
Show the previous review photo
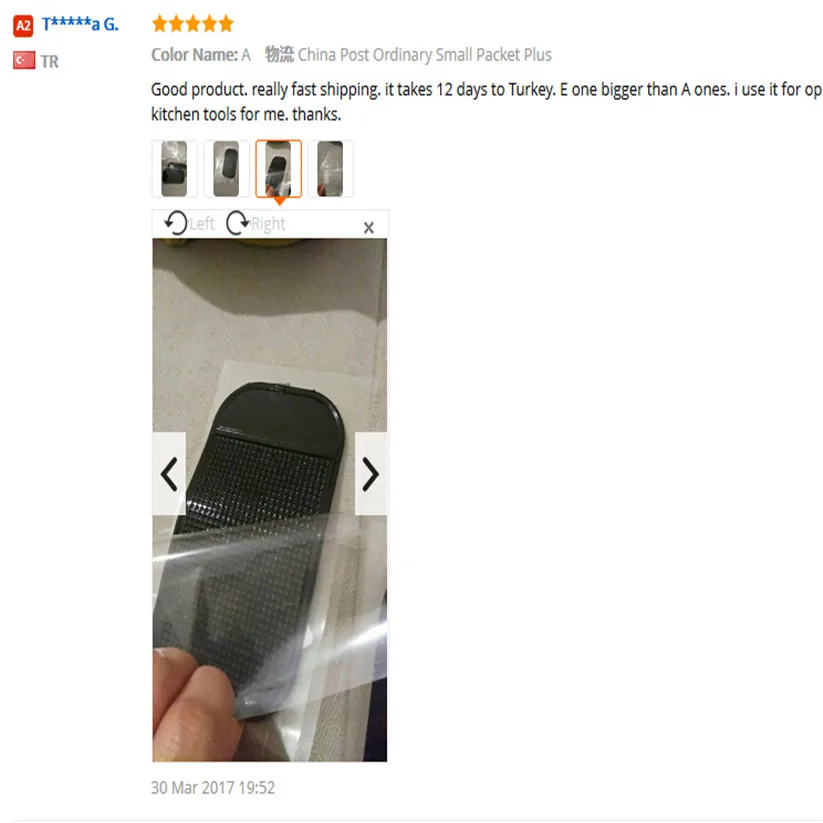point(169,474)
